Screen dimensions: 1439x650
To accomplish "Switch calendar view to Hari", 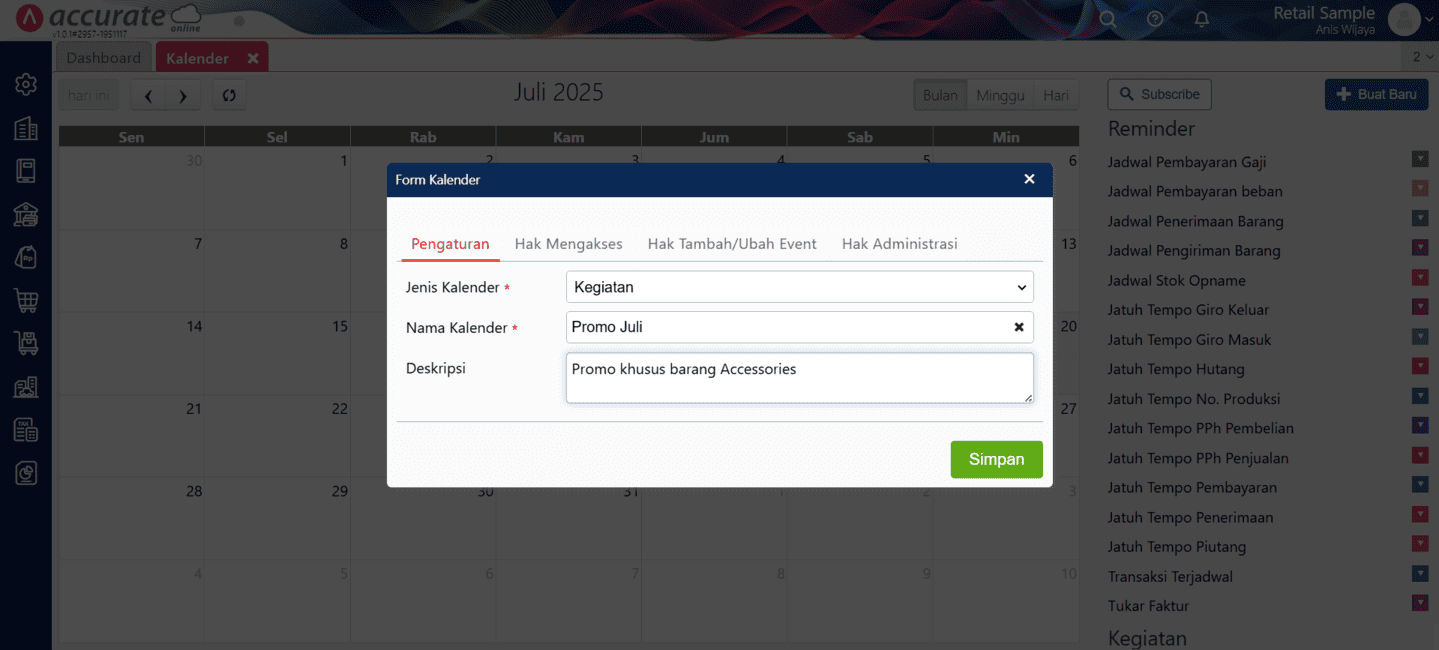I will pos(1055,94).
